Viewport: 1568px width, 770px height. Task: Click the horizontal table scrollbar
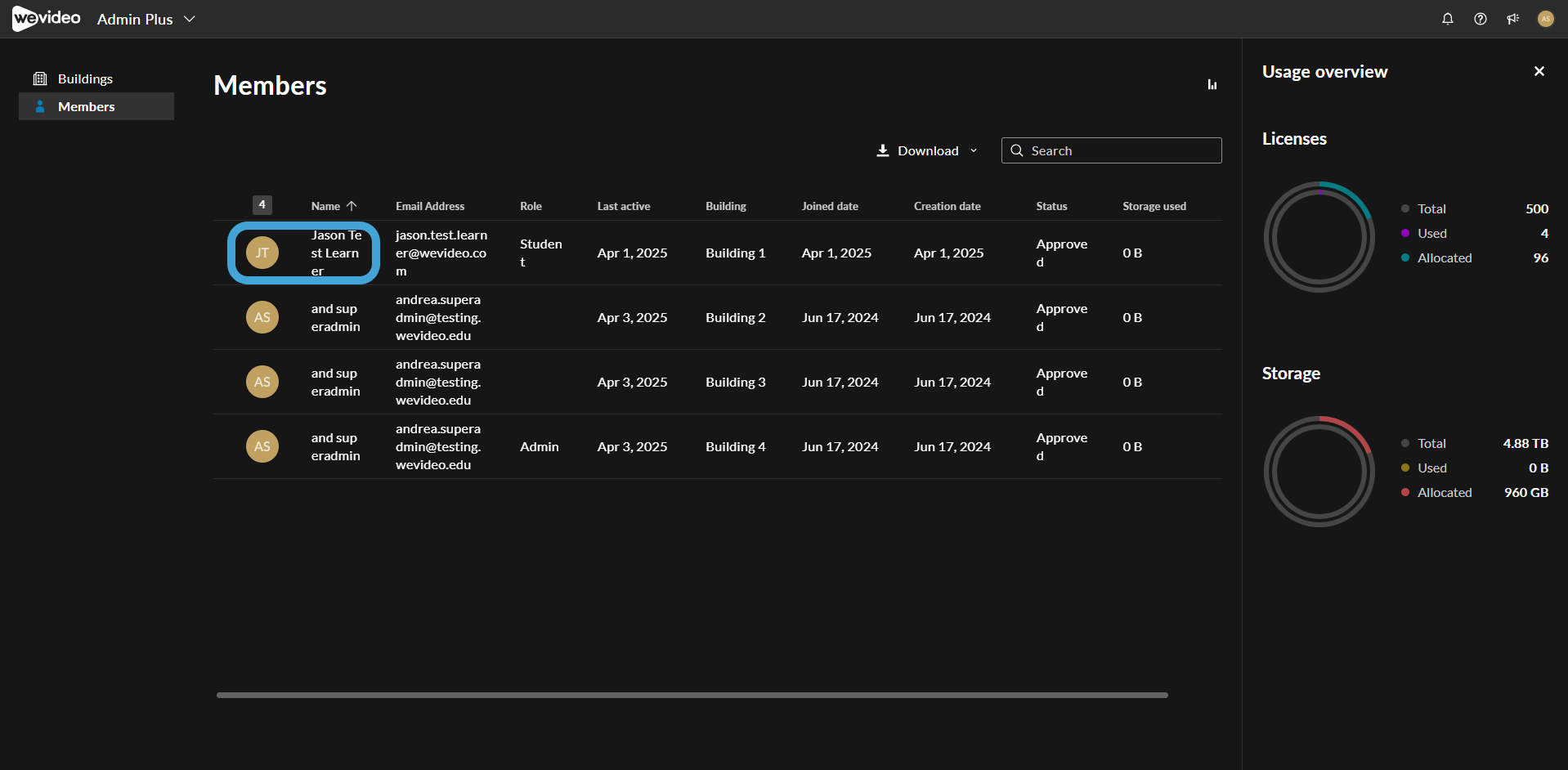(692, 695)
